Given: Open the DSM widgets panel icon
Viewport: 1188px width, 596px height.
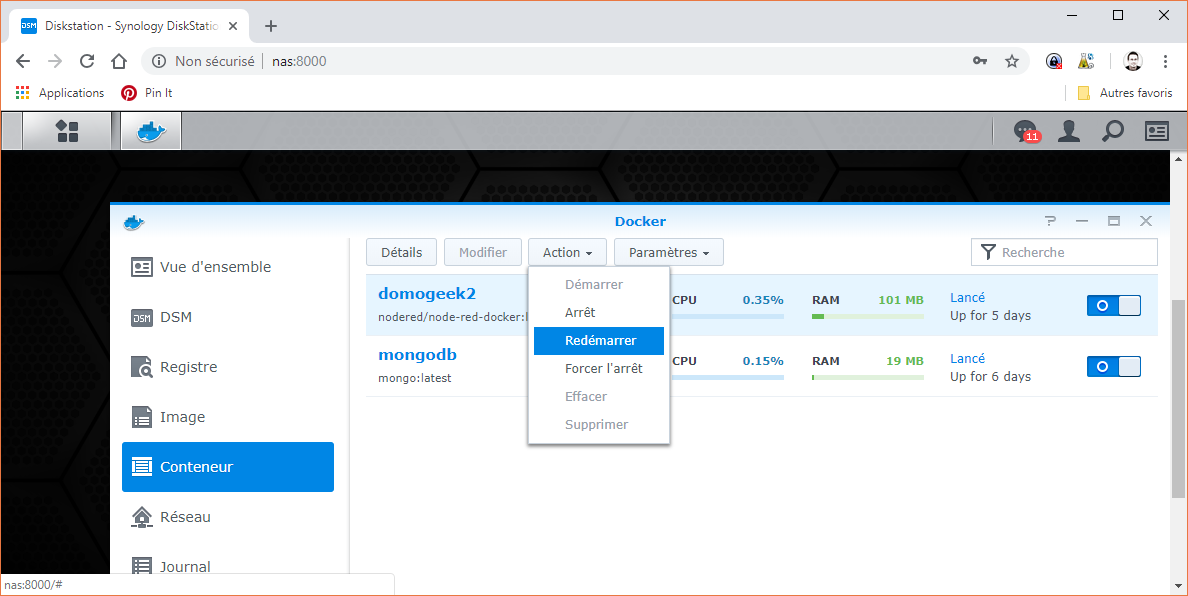Looking at the screenshot, I should coord(1156,131).
